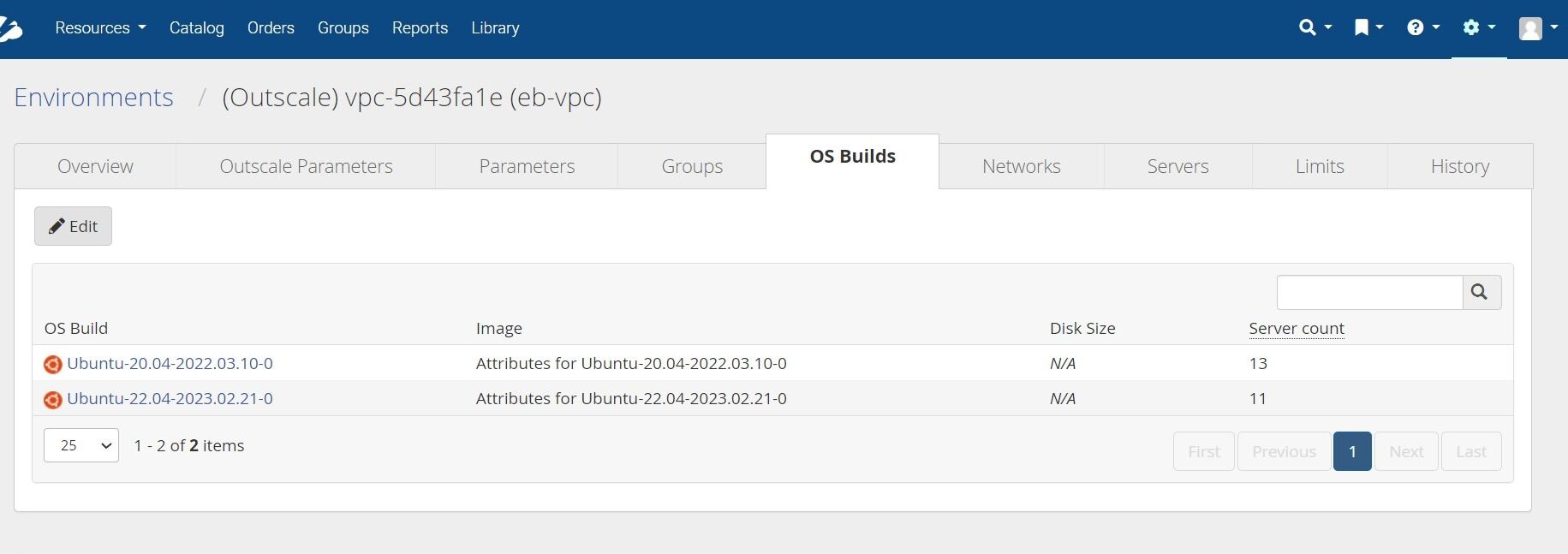Switch to Outscale Parameters tab

pos(306,166)
